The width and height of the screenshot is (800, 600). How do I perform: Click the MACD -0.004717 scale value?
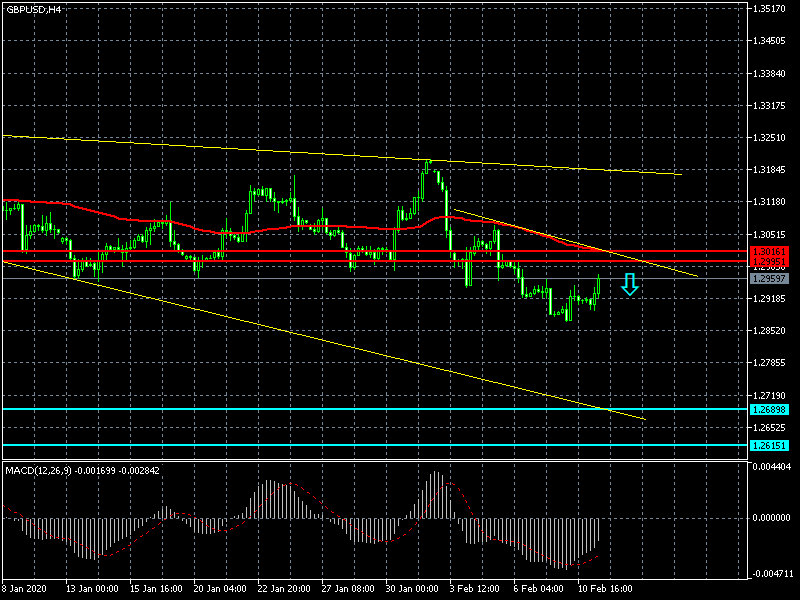click(x=770, y=574)
